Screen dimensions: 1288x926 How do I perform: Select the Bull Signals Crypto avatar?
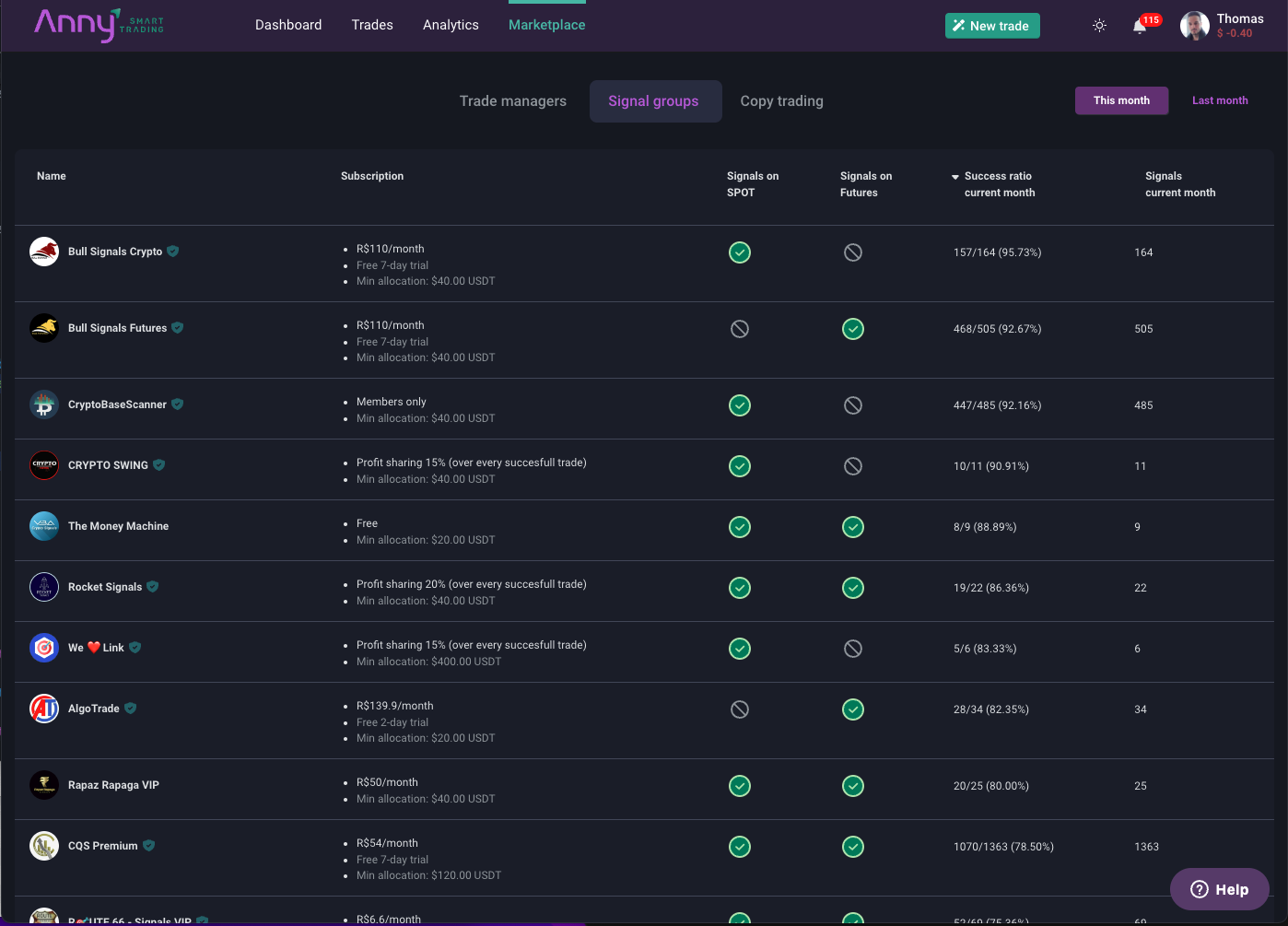point(43,251)
